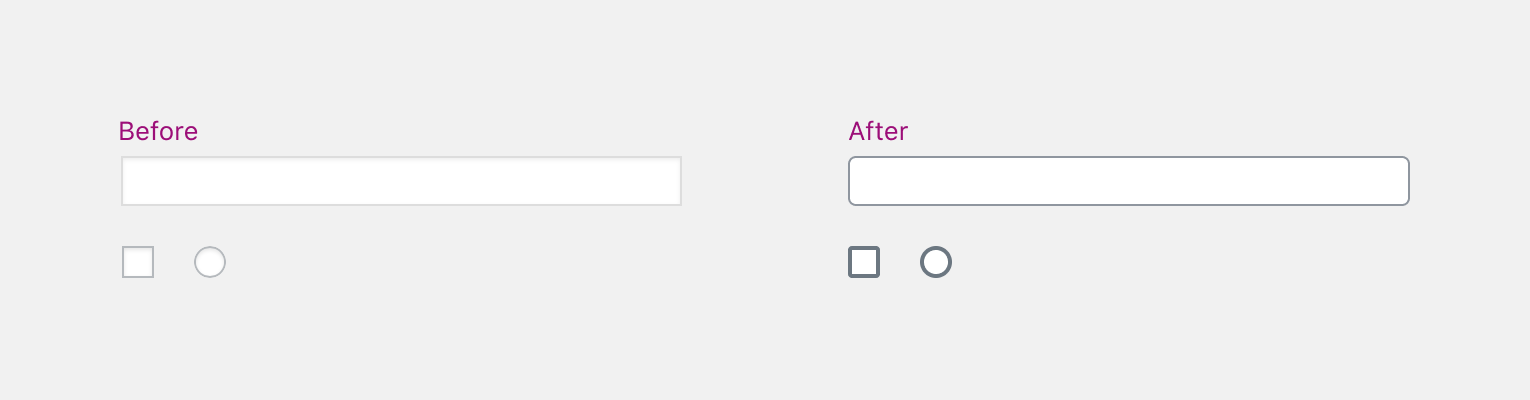This screenshot has width=1530, height=400.
Task: Select the dark-bordered radio button under After
Action: tap(936, 262)
